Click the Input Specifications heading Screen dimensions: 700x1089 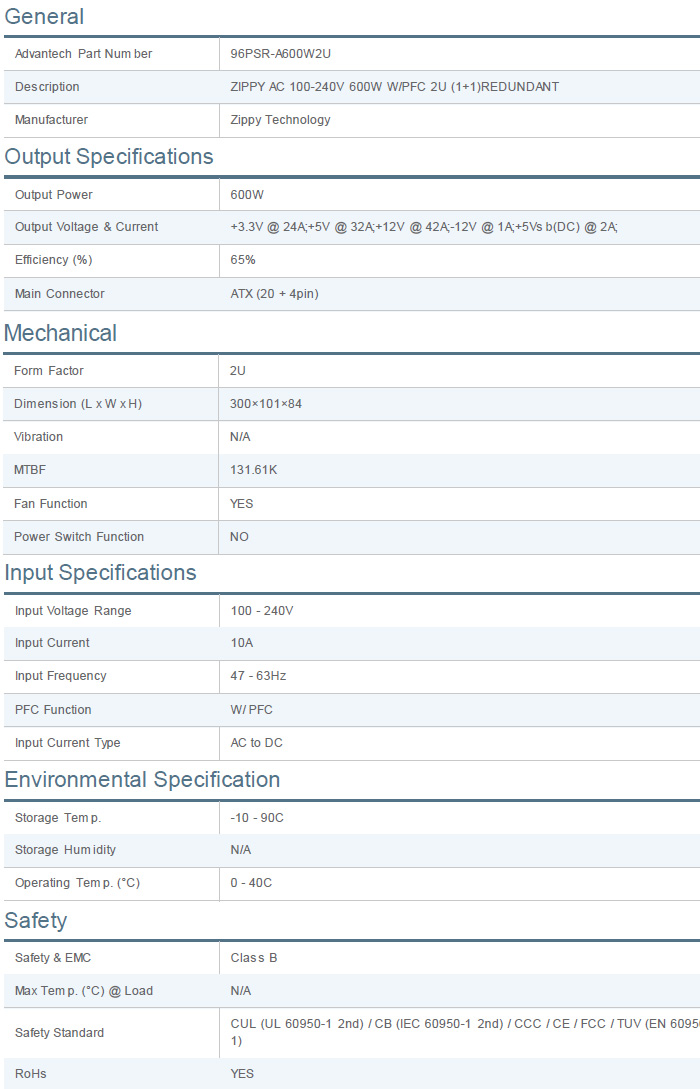pyautogui.click(x=101, y=573)
